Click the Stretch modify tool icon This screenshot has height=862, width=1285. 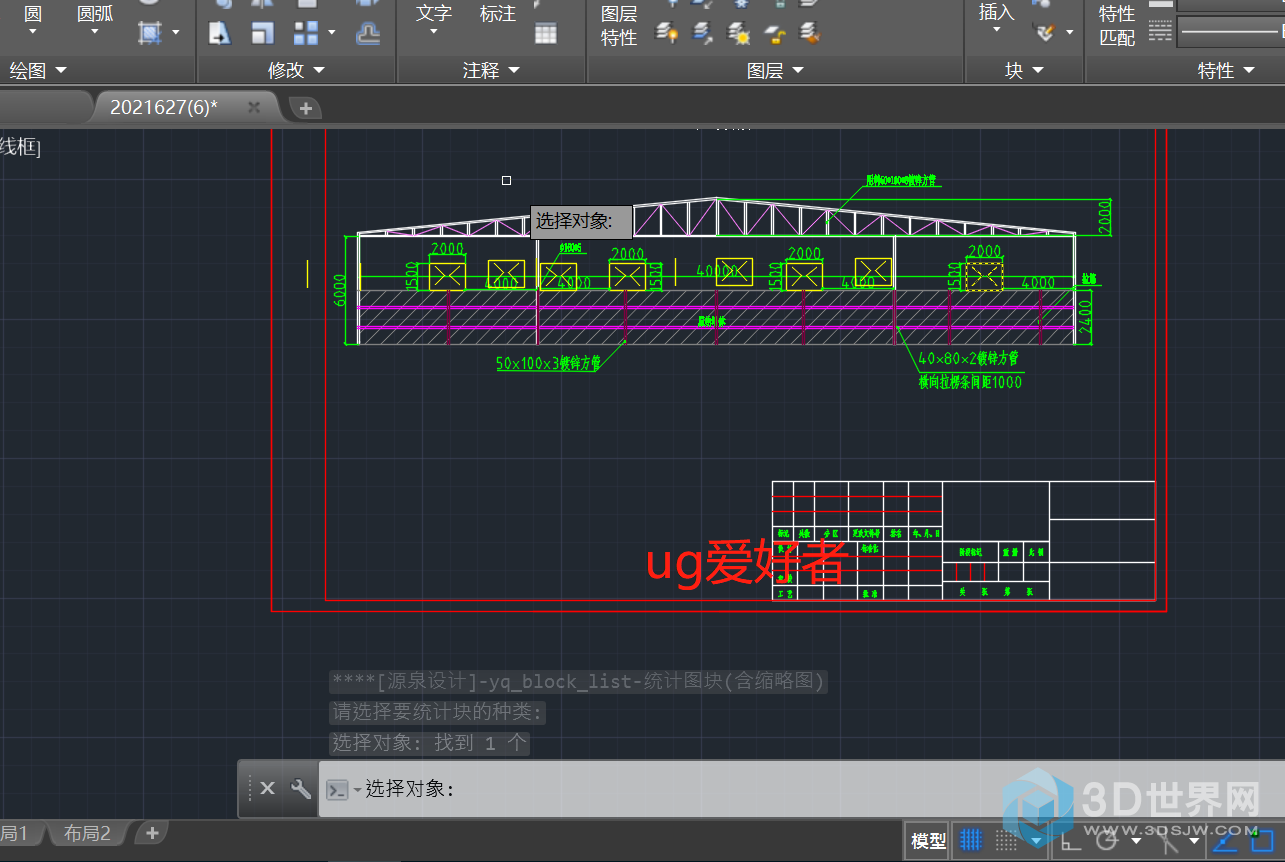click(x=219, y=34)
